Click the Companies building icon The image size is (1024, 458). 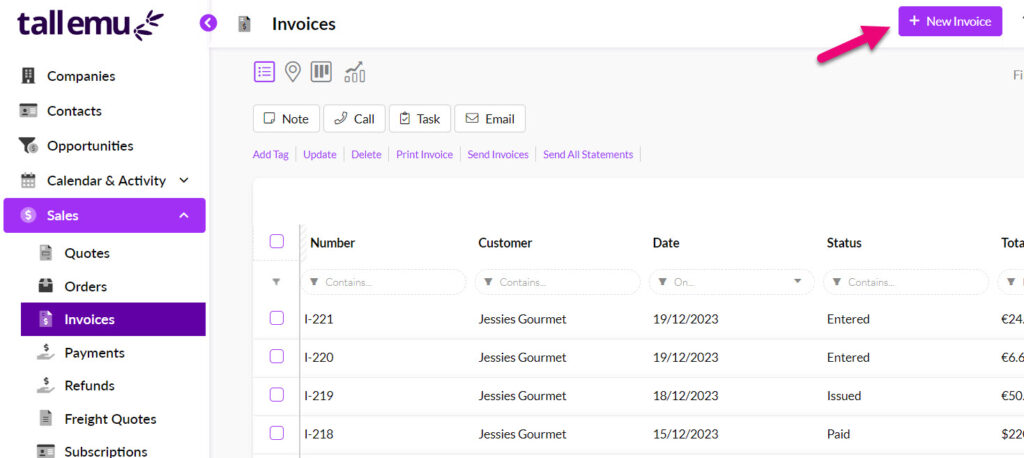pyautogui.click(x=28, y=76)
